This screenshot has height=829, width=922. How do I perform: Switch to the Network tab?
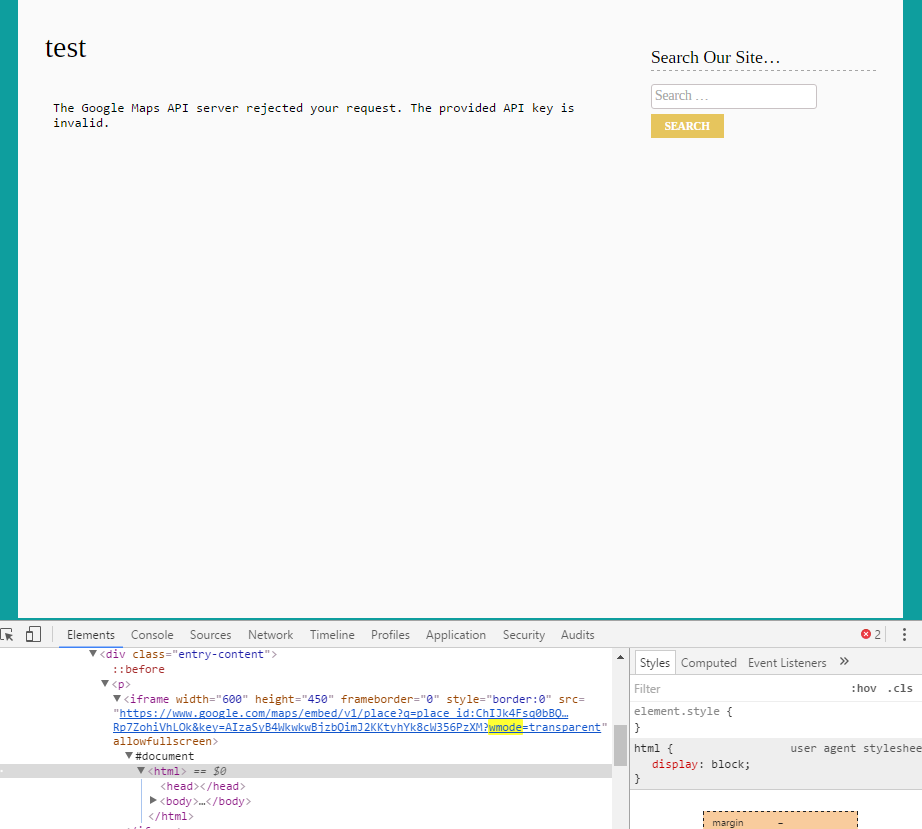(270, 635)
